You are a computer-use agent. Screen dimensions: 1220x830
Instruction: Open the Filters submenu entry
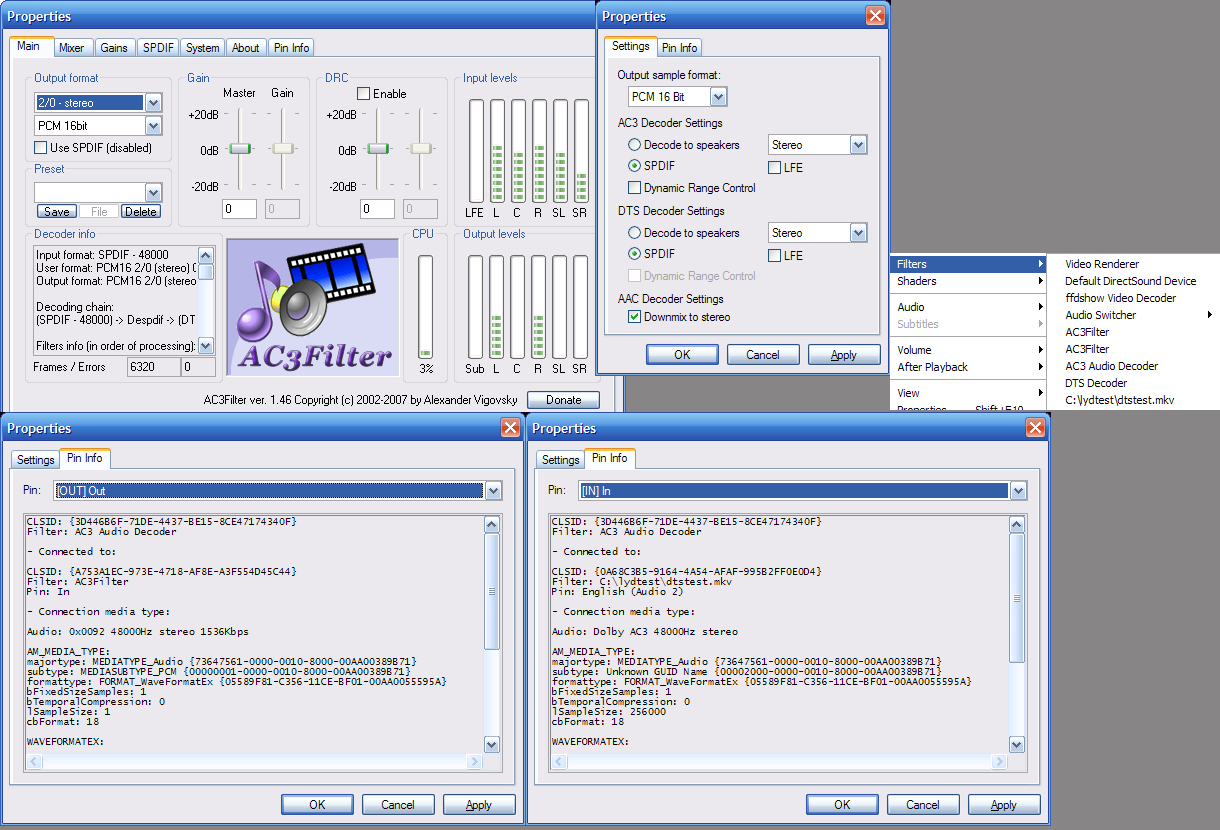click(967, 264)
